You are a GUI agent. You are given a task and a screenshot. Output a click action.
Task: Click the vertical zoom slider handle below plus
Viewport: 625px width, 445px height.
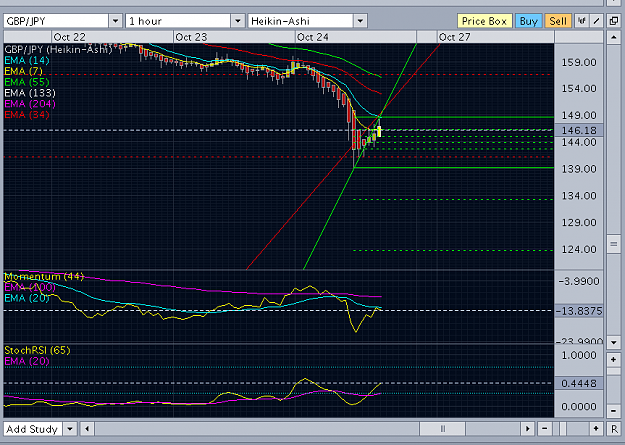614,372
